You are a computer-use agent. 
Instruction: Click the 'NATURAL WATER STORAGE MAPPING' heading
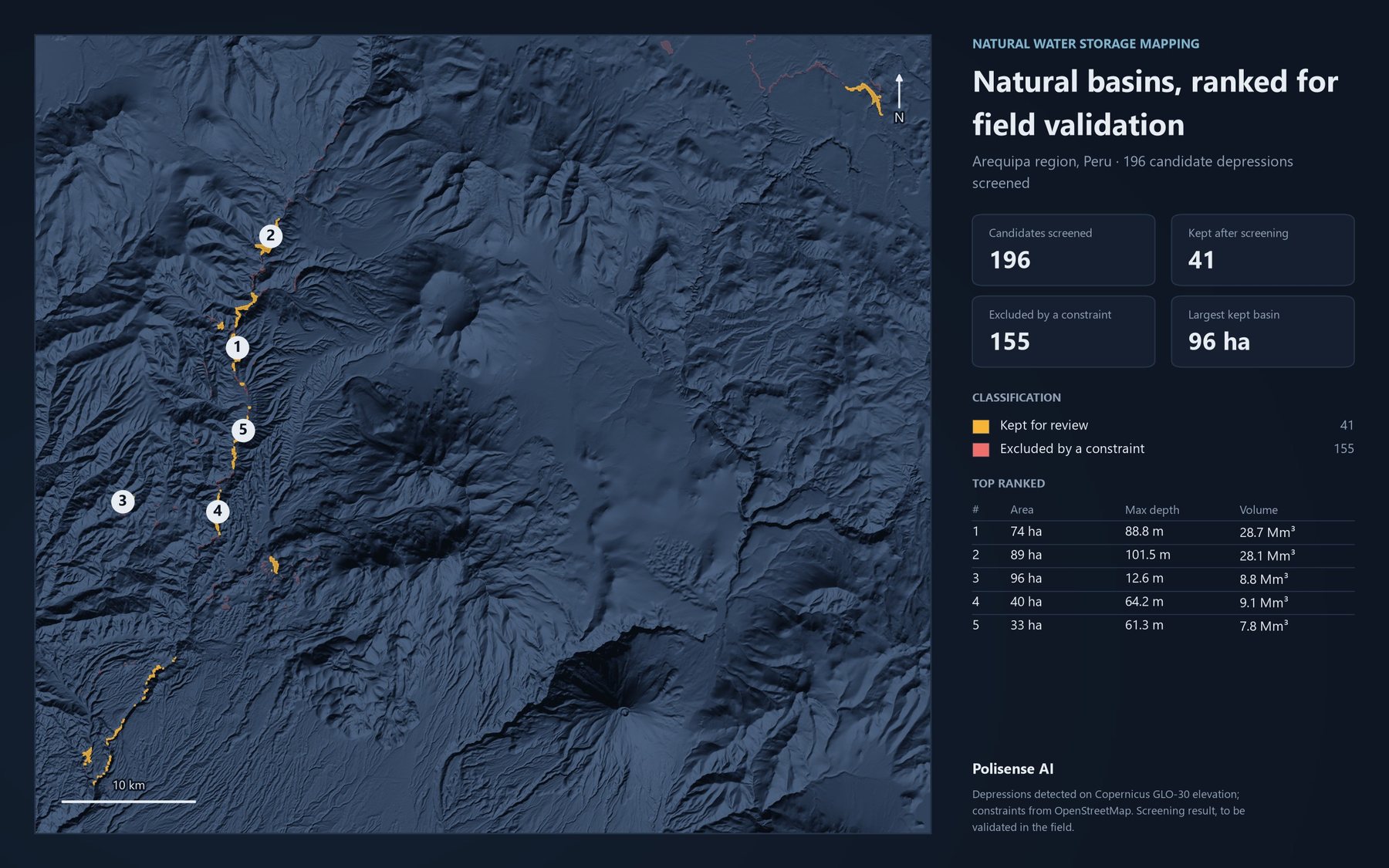coord(1086,44)
